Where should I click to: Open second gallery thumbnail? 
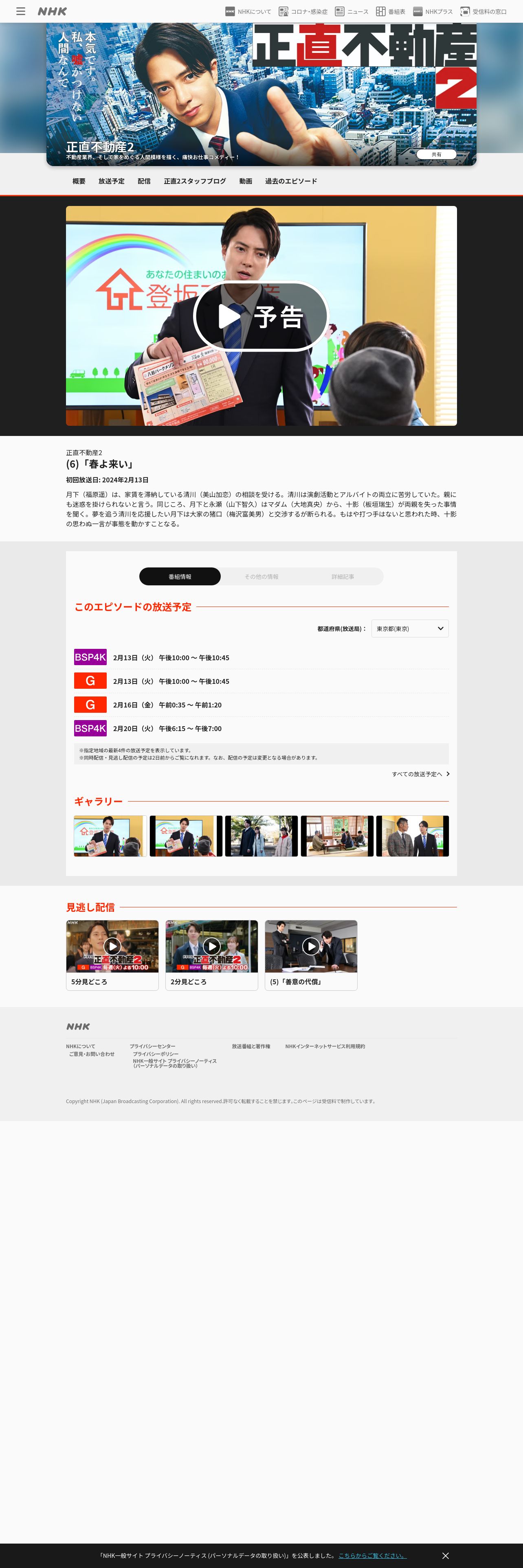pos(186,837)
